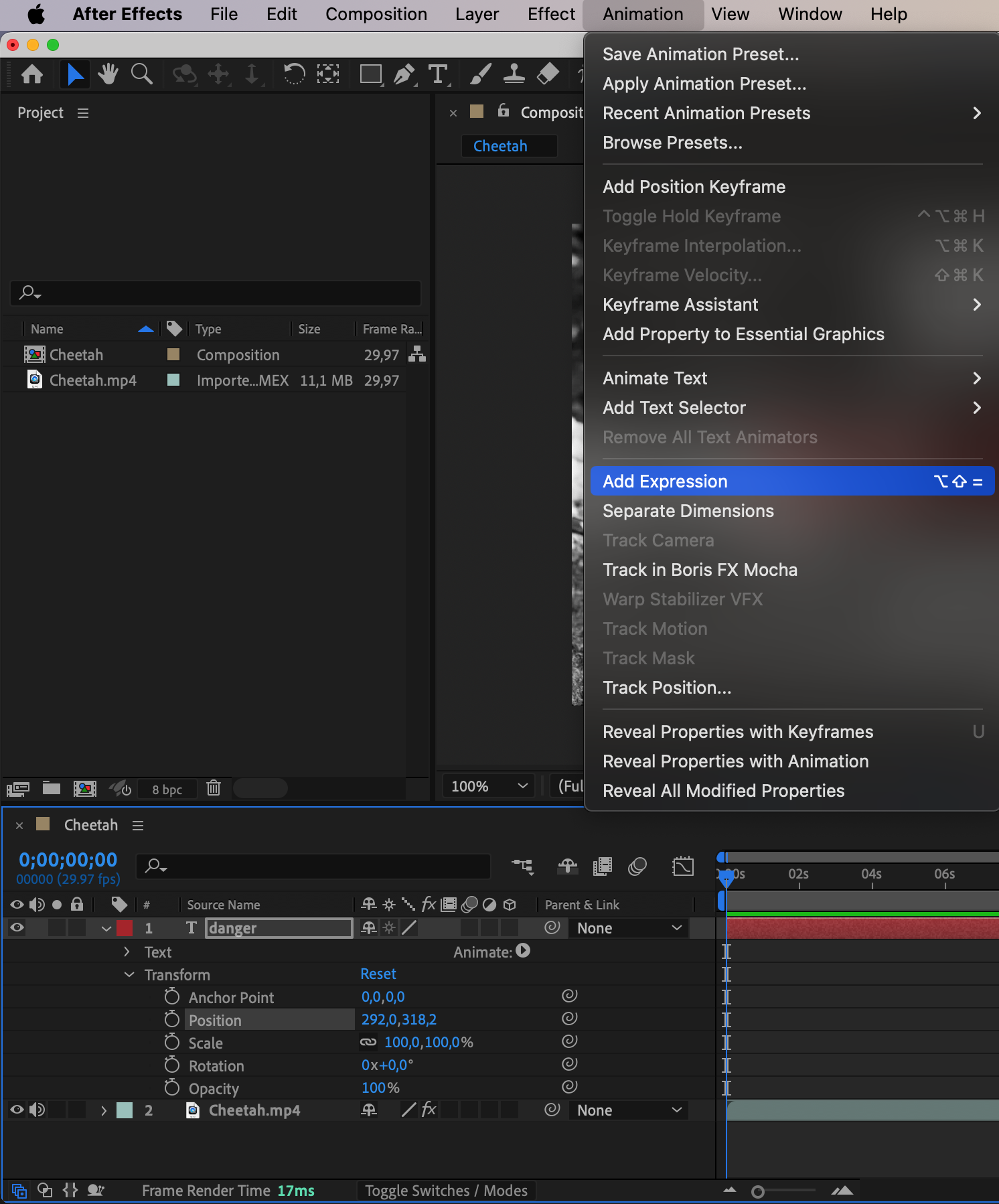Mute audio of Cheetah.mp4 layer
Image resolution: width=999 pixels, height=1204 pixels.
[37, 1110]
